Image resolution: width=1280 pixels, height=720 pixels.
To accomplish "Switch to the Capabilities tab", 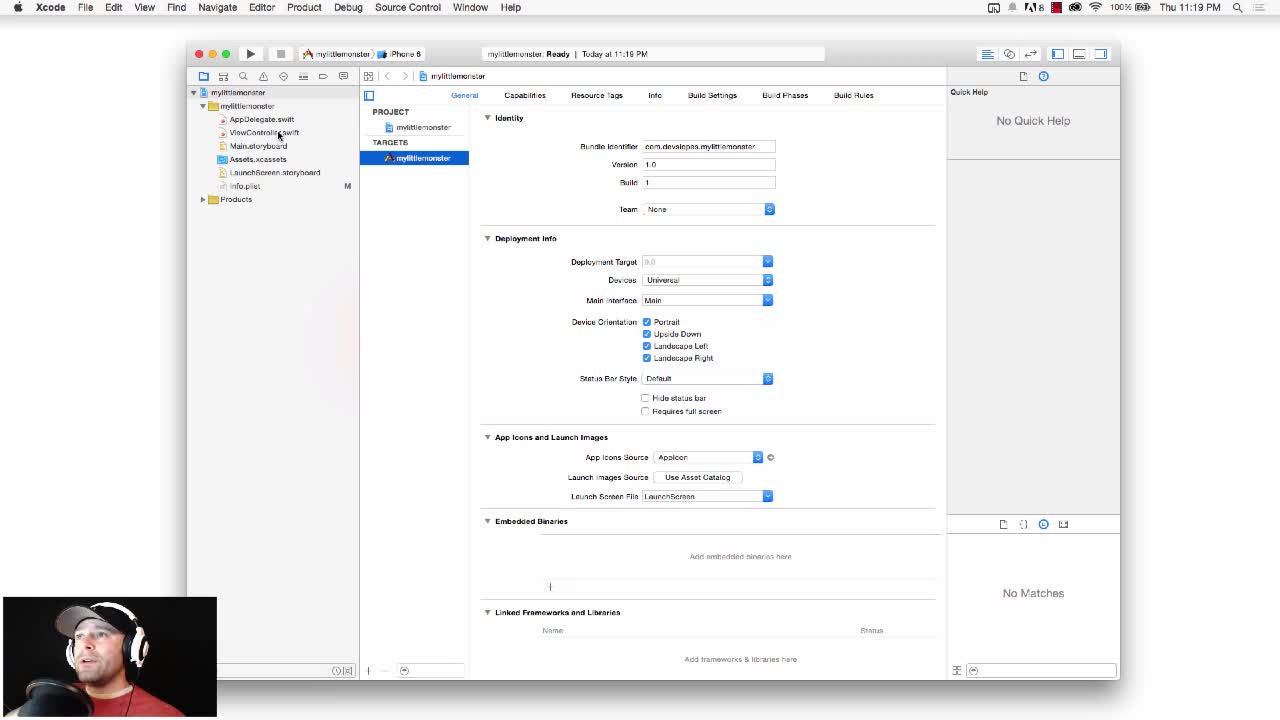I will (x=525, y=95).
